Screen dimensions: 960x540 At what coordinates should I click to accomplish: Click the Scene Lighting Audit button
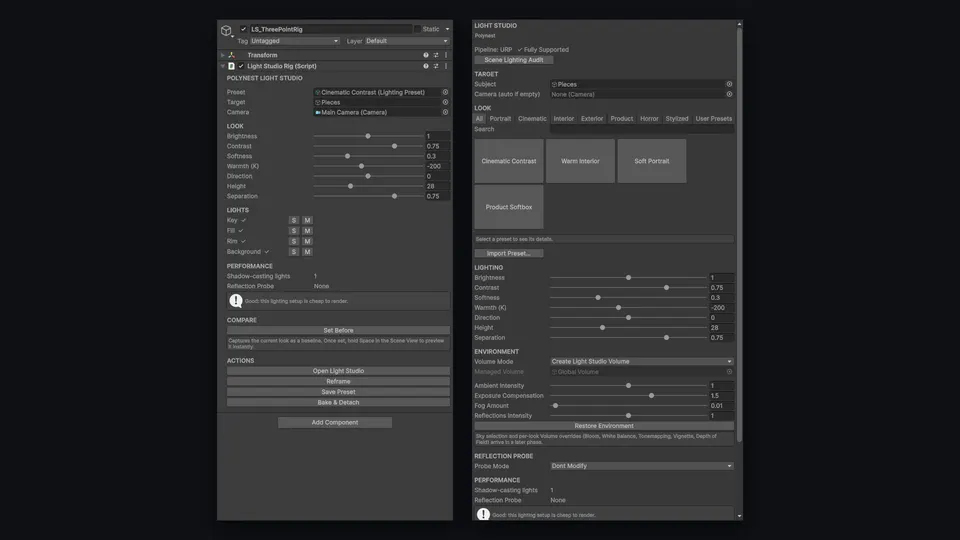[514, 60]
